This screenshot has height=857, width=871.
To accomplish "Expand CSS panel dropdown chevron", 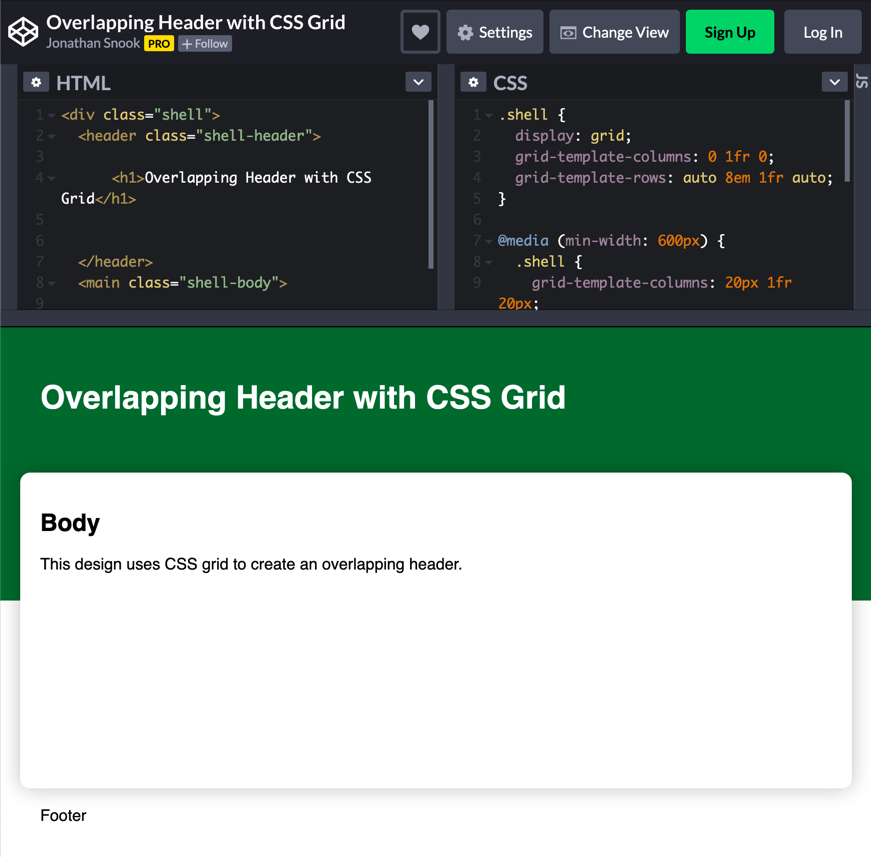I will 834,82.
